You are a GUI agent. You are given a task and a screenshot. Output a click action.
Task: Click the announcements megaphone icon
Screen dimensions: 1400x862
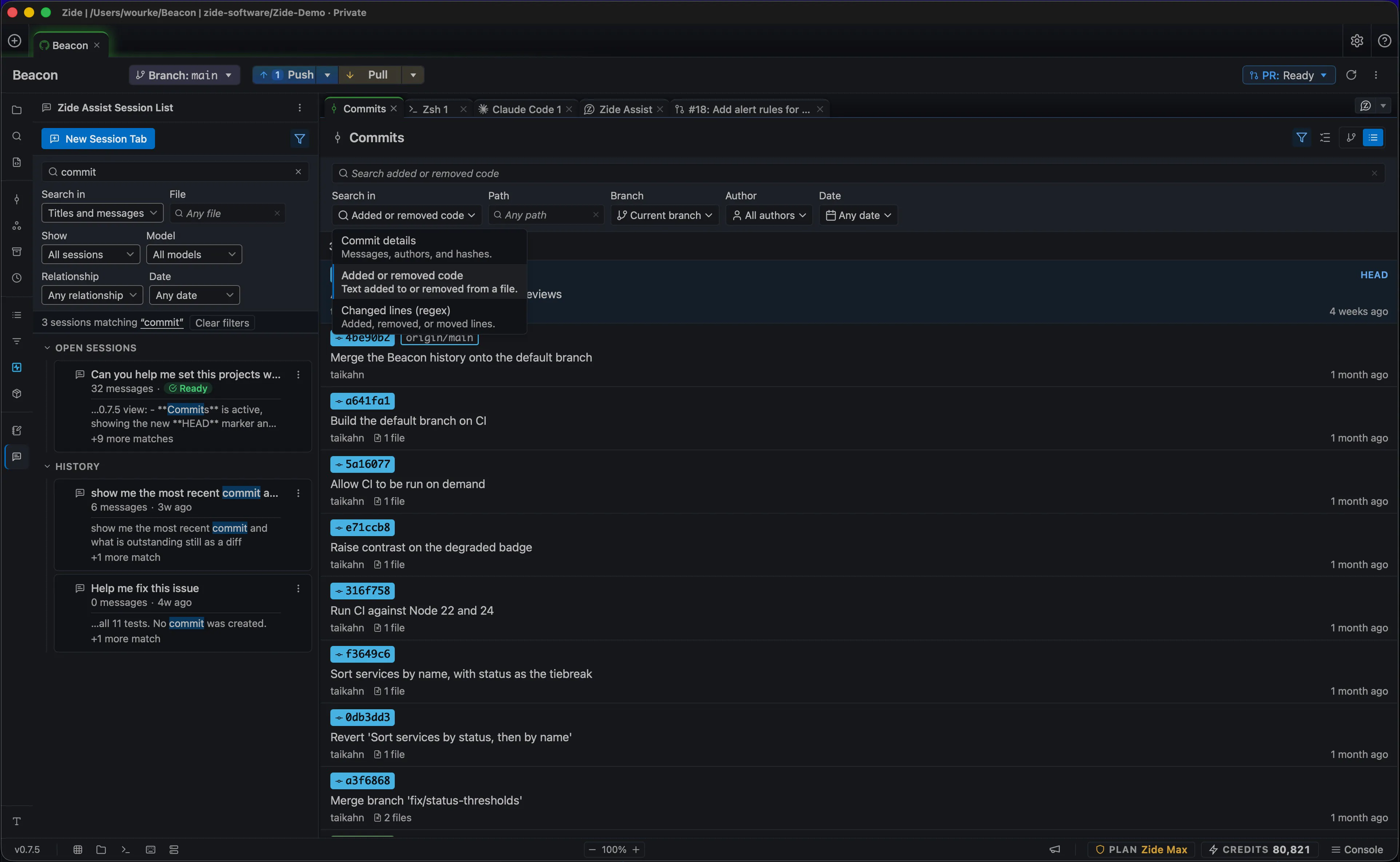pyautogui.click(x=1054, y=850)
